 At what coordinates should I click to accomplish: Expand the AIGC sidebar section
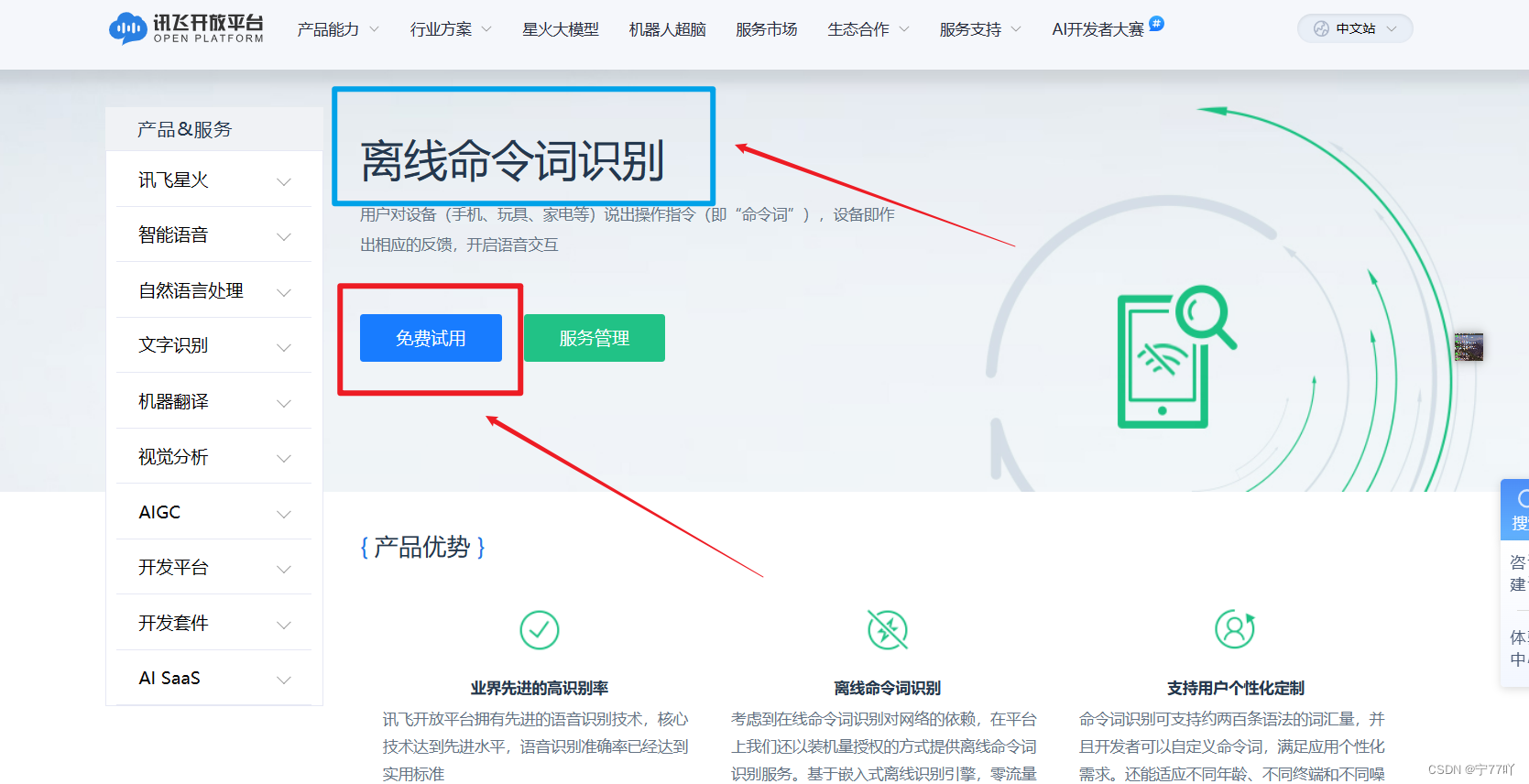(x=214, y=513)
